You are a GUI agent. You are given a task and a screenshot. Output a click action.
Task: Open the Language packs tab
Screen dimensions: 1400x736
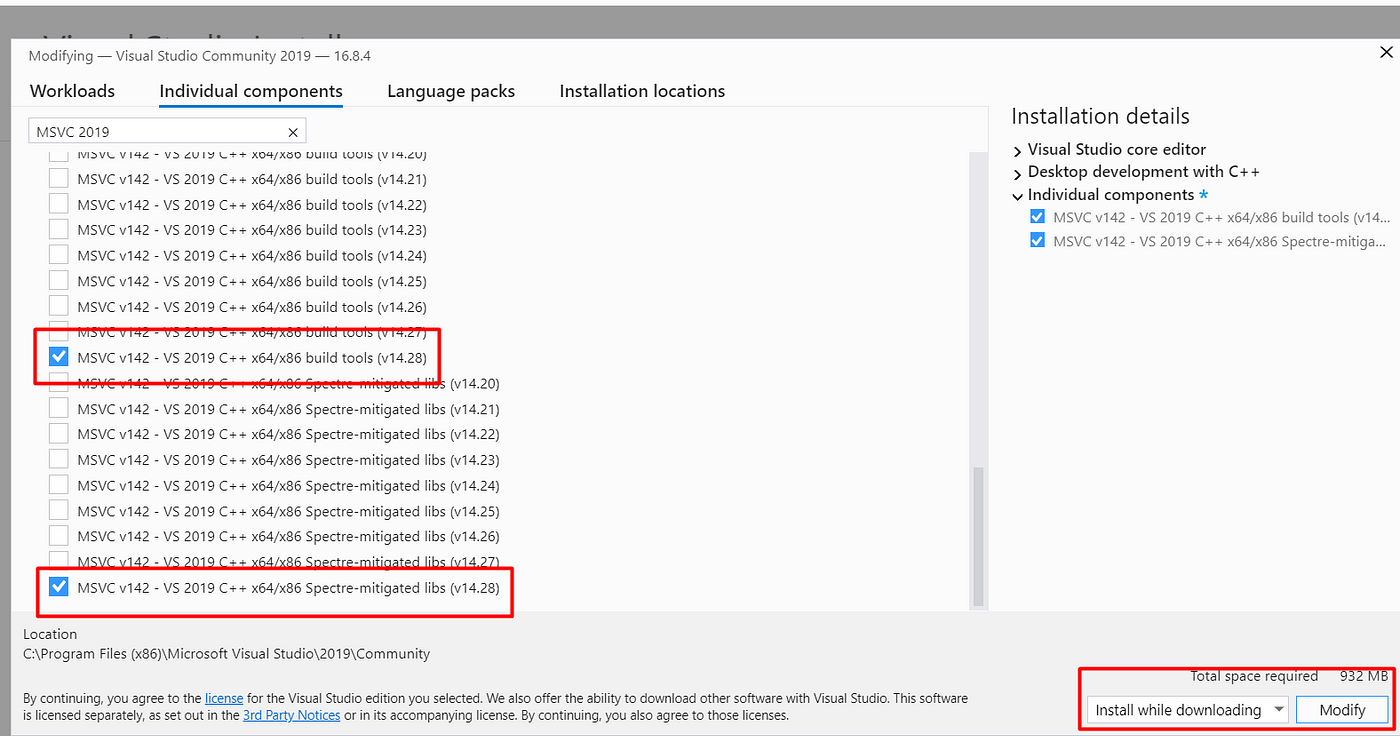pyautogui.click(x=451, y=91)
